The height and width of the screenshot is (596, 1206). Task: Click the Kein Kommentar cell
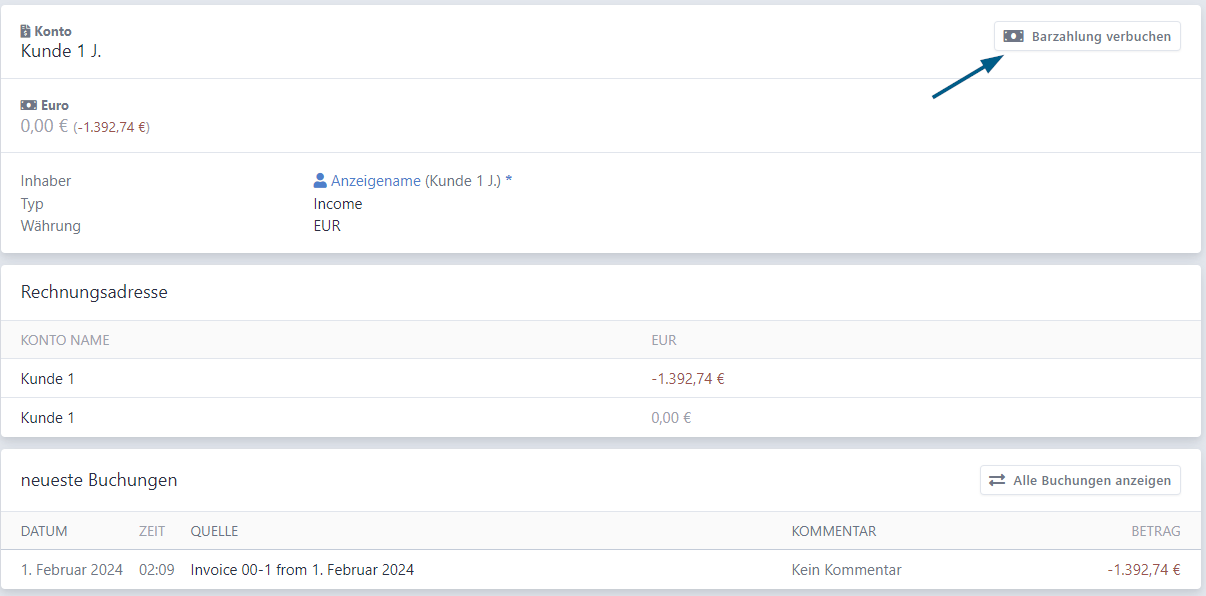click(x=846, y=570)
